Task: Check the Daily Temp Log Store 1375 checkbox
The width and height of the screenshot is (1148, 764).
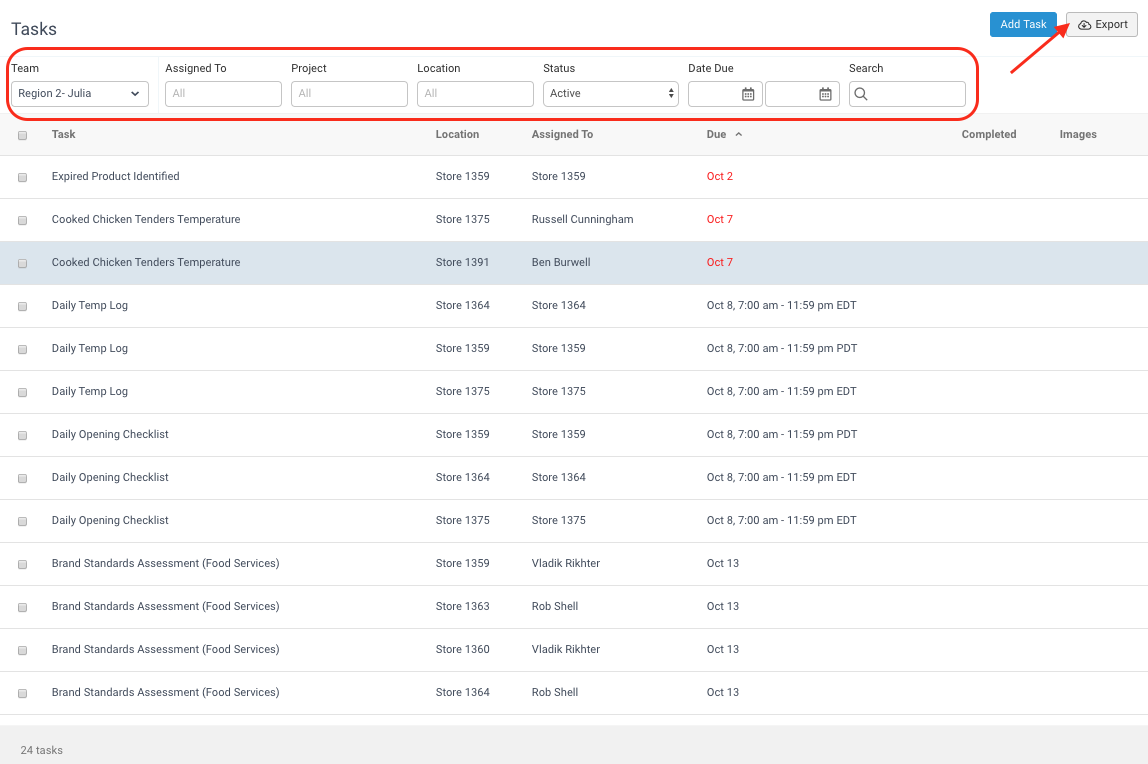Action: pyautogui.click(x=23, y=392)
